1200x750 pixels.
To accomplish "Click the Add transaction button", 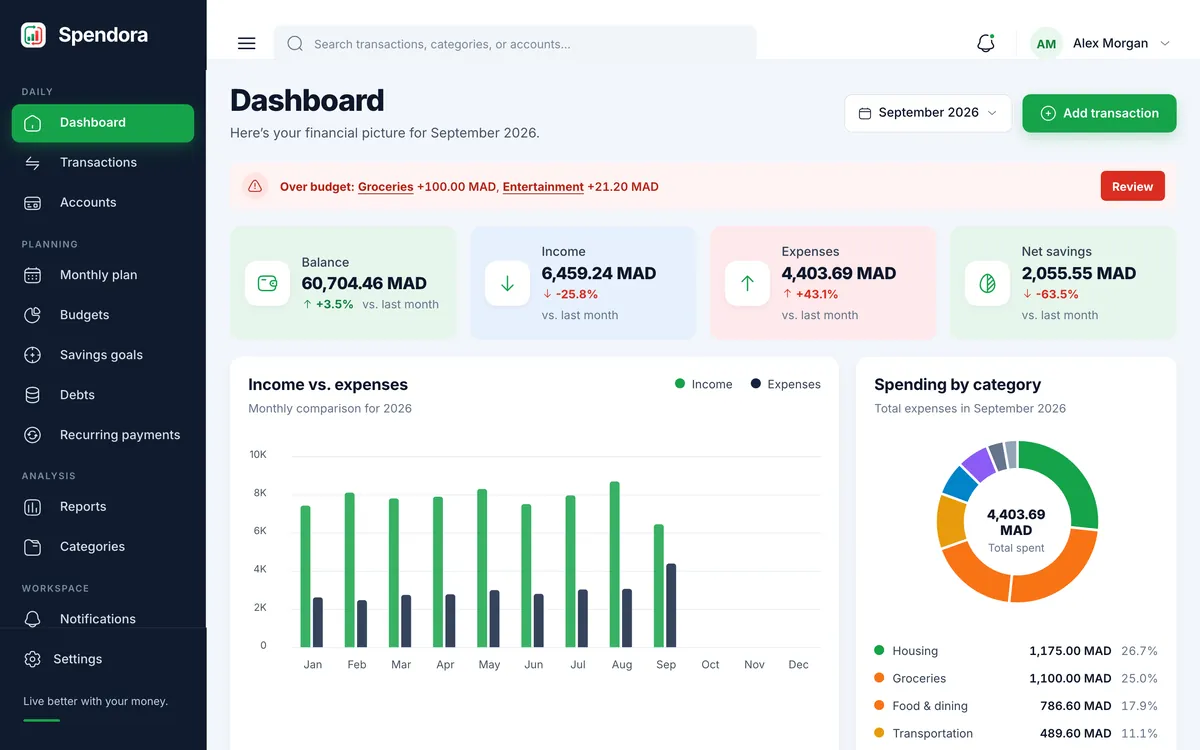I will tap(1099, 113).
